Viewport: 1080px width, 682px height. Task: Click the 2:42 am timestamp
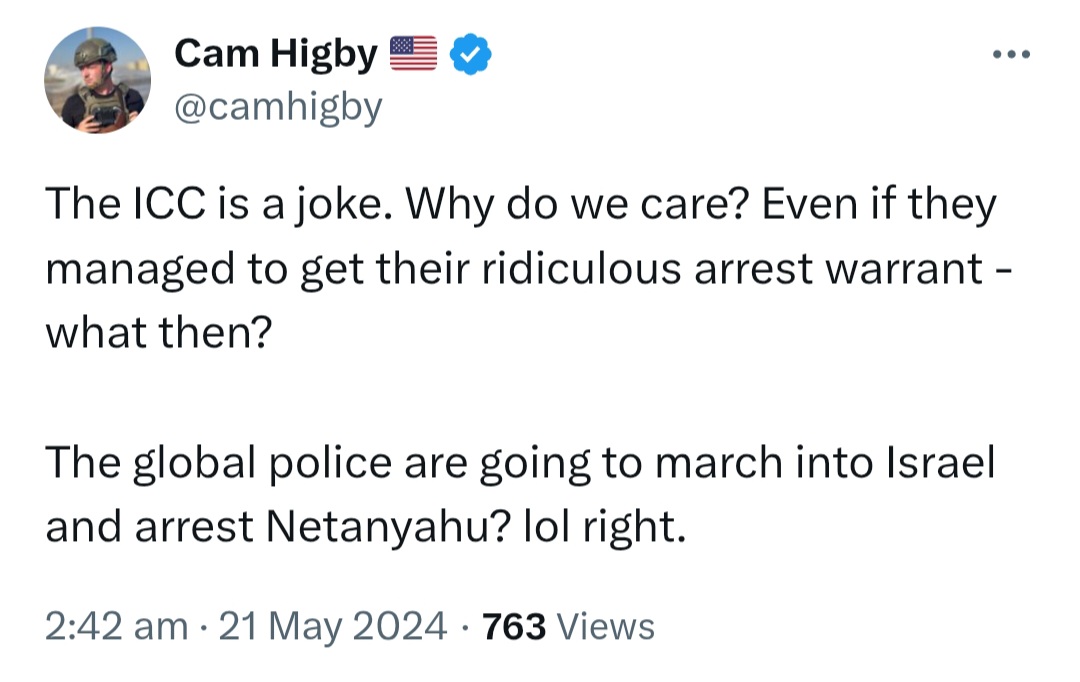click(116, 626)
